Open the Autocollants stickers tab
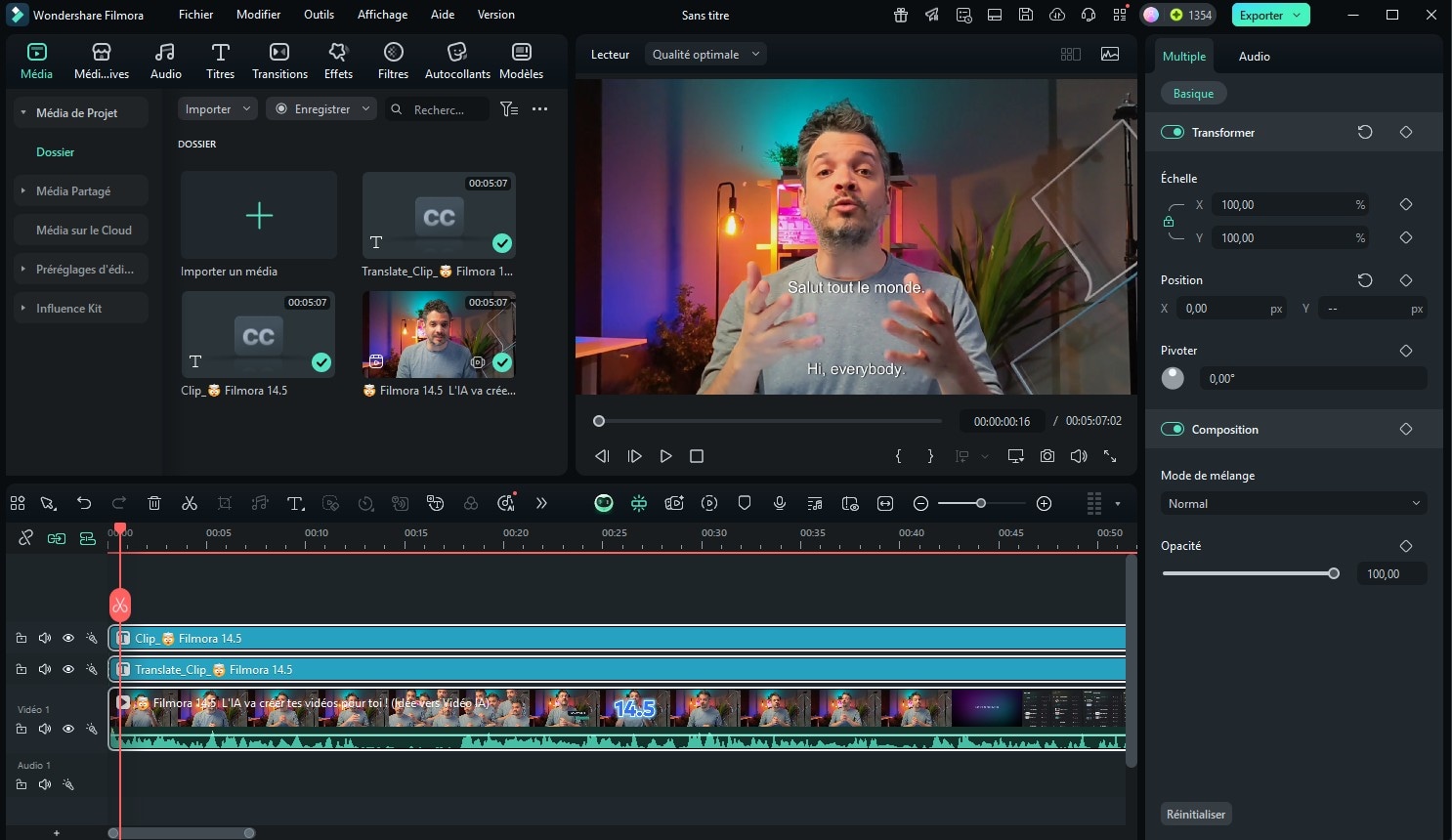The image size is (1452, 840). (457, 61)
